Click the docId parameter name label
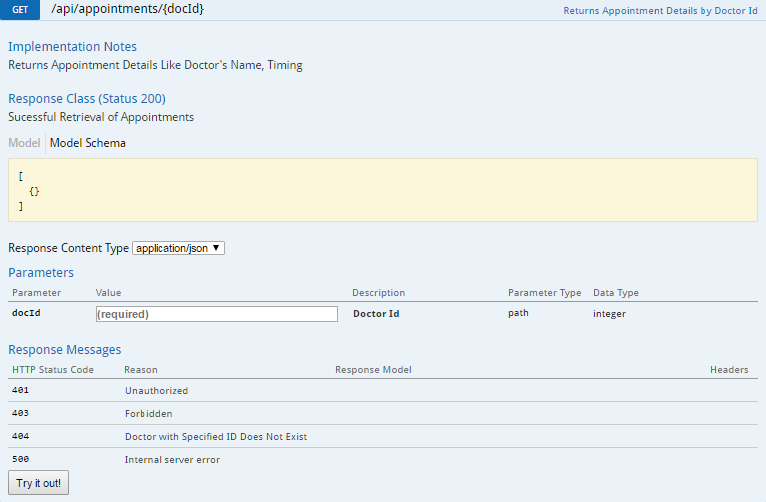Screen dimensions: 766x502 pos(26,313)
